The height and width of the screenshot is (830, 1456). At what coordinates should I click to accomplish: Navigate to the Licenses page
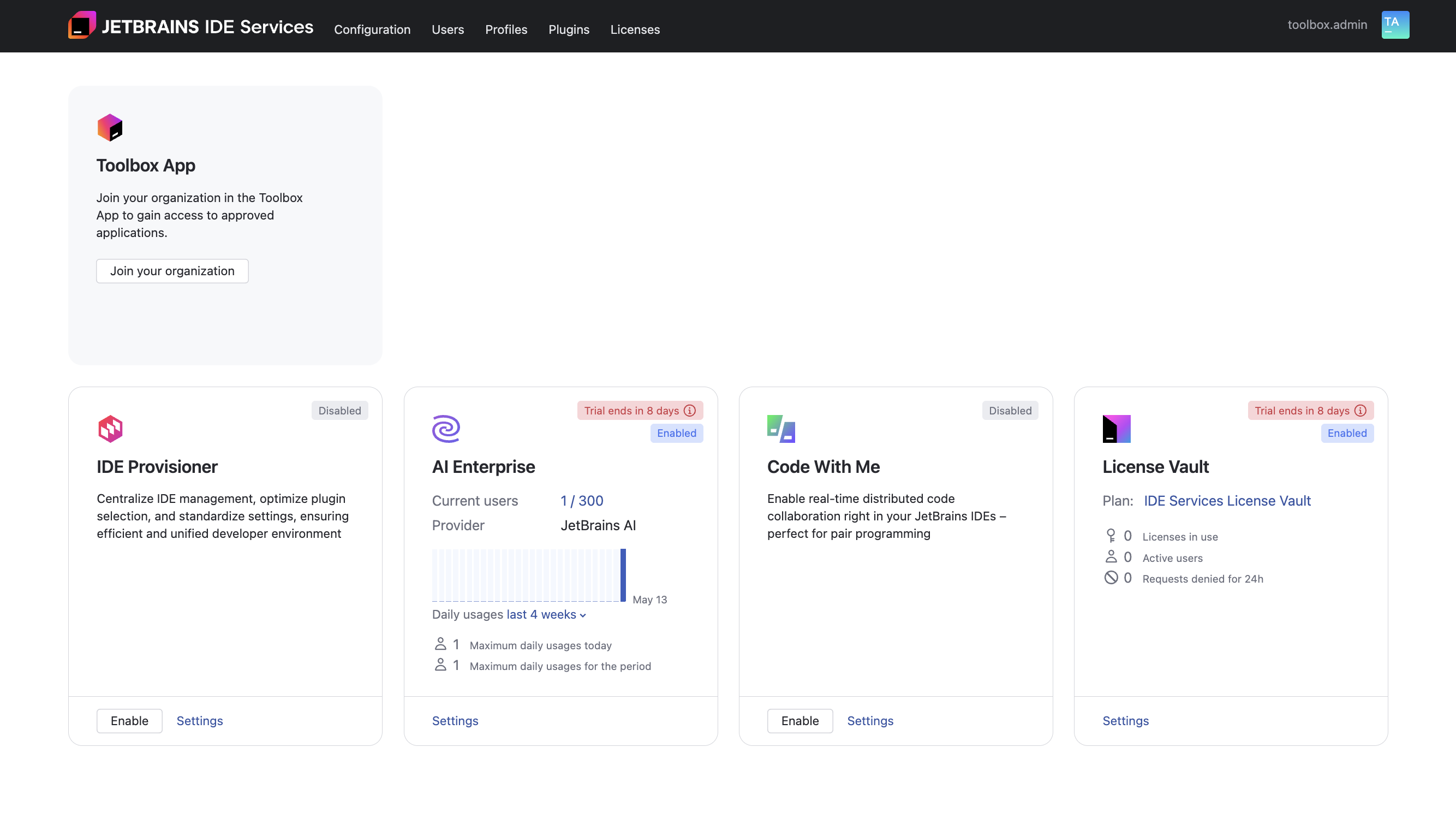[635, 29]
